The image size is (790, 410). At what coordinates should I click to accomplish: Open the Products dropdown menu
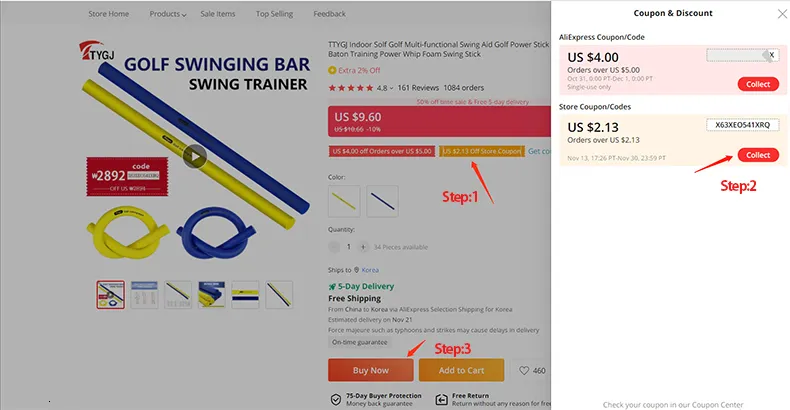pos(168,14)
